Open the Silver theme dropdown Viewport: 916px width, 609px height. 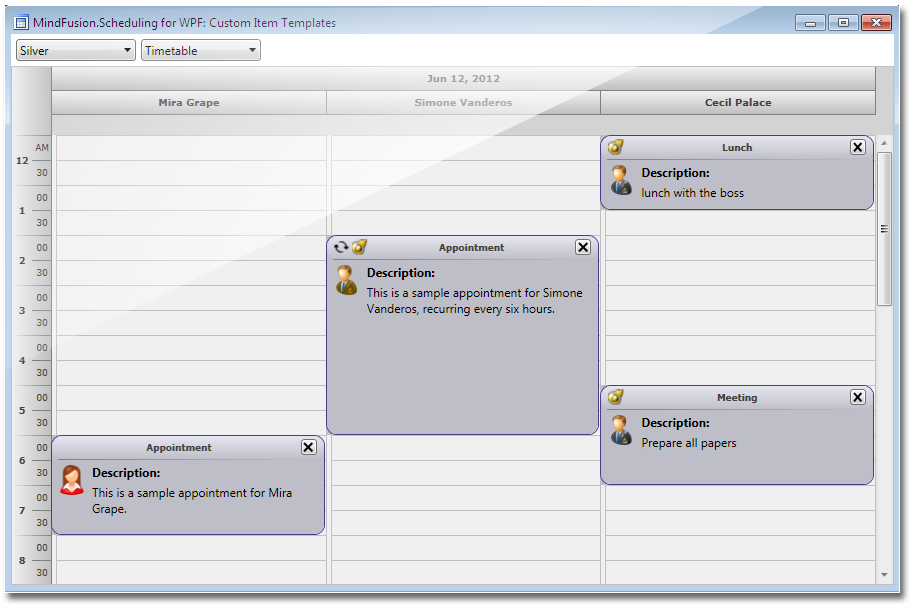click(76, 50)
